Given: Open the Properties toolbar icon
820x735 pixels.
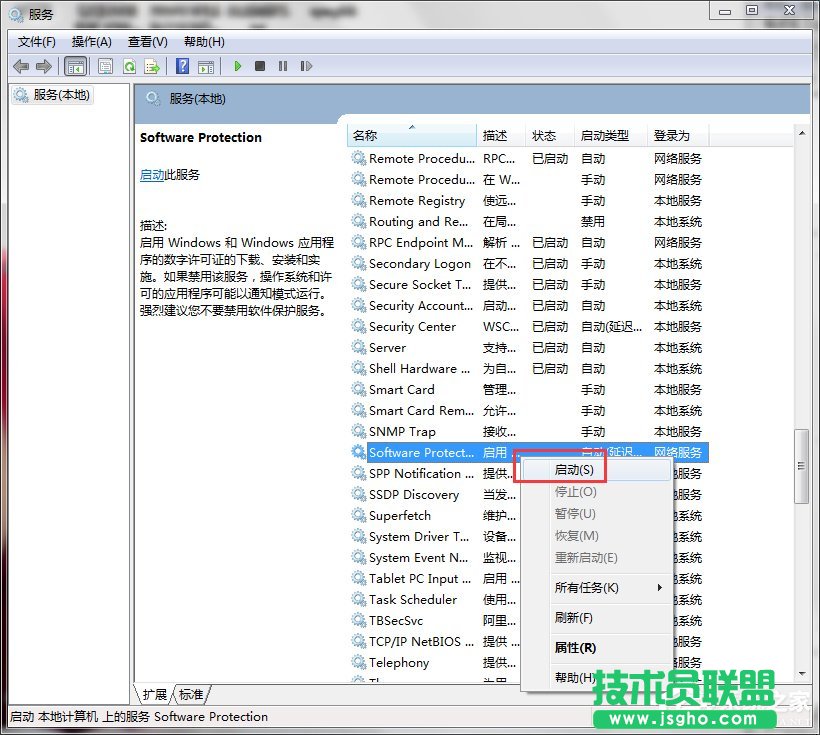Looking at the screenshot, I should (105, 66).
